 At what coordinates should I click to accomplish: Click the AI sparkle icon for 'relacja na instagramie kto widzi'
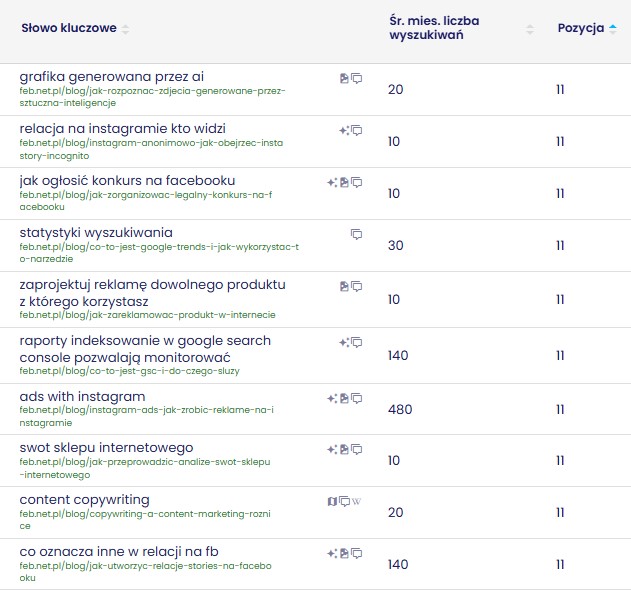[344, 130]
